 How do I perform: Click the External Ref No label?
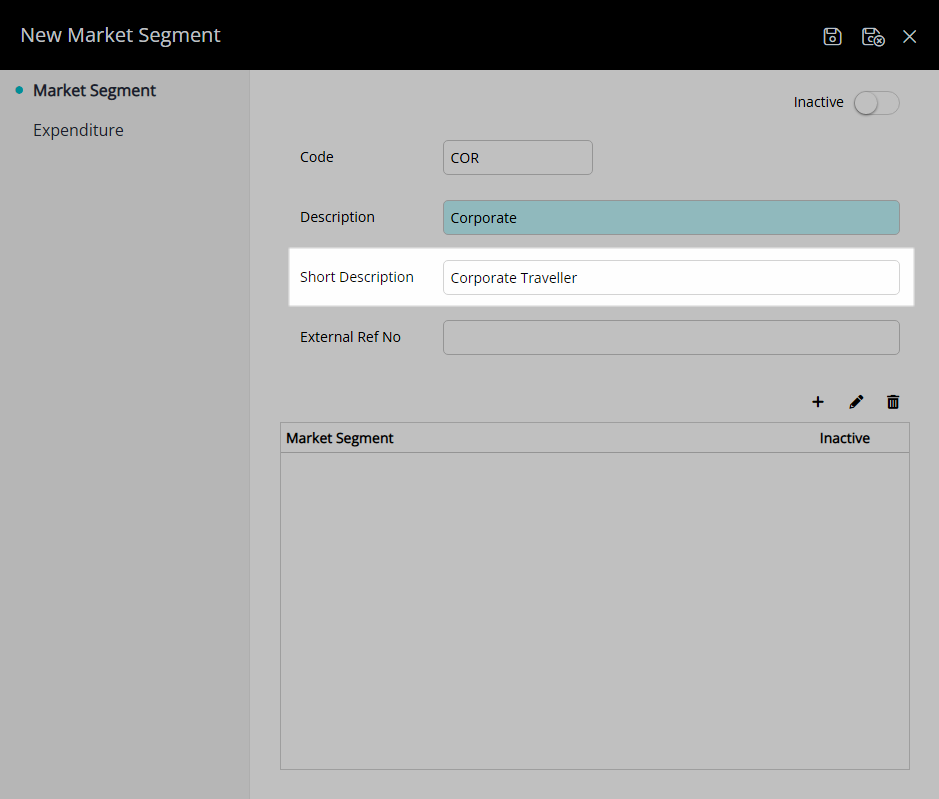350,337
